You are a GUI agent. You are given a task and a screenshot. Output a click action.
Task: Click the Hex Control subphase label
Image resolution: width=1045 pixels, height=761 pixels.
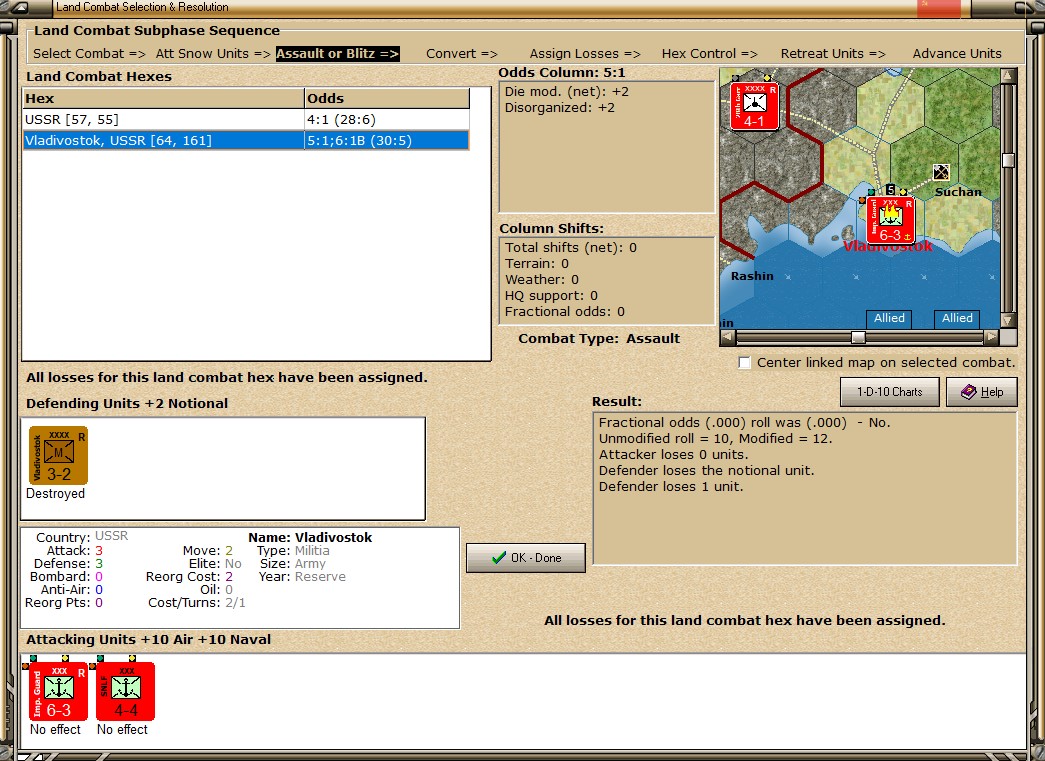710,53
